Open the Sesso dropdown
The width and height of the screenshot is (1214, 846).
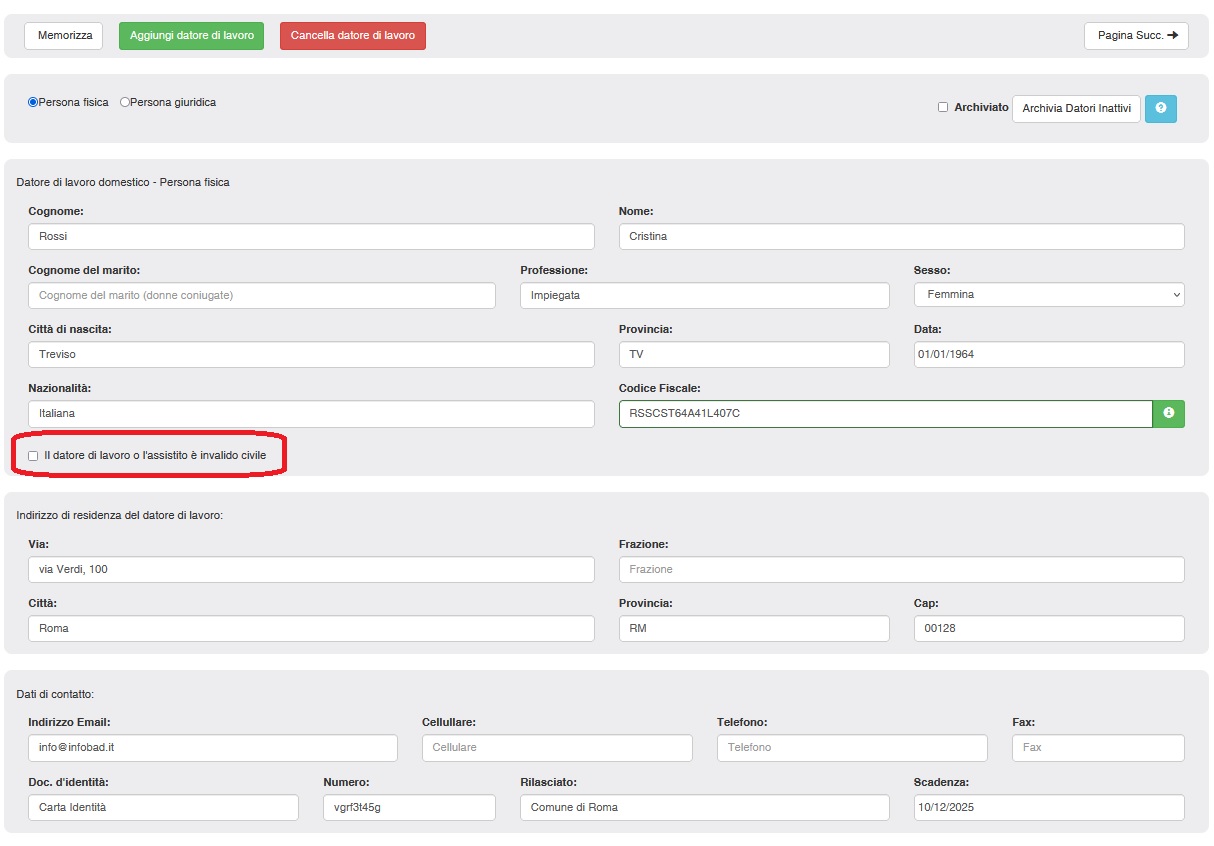click(x=1048, y=295)
